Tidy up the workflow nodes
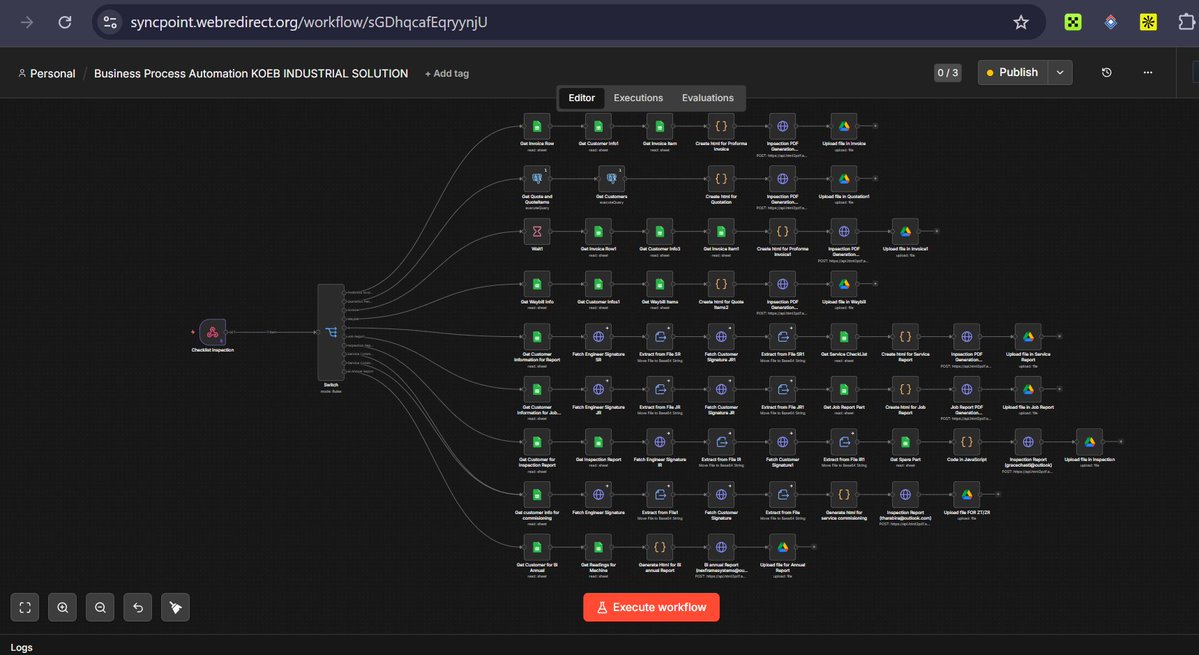 [175, 608]
